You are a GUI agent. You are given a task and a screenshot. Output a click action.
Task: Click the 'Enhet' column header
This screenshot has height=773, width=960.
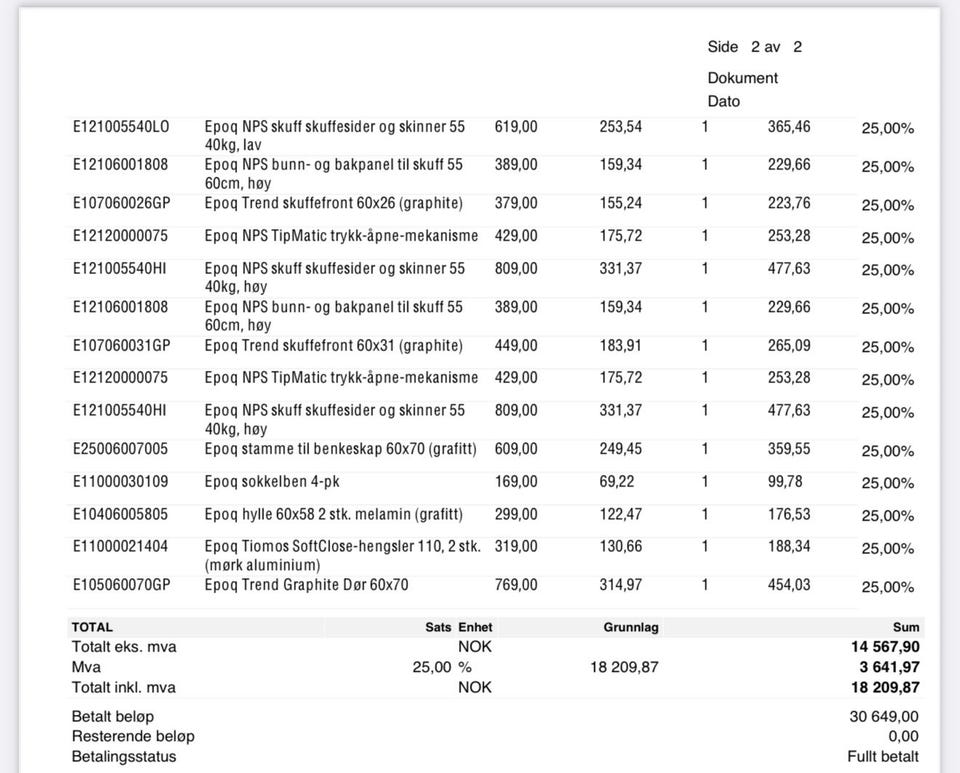click(x=475, y=627)
